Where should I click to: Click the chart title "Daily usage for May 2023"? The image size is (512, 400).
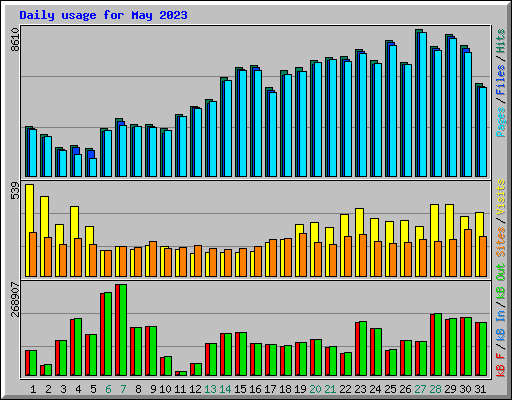[103, 15]
